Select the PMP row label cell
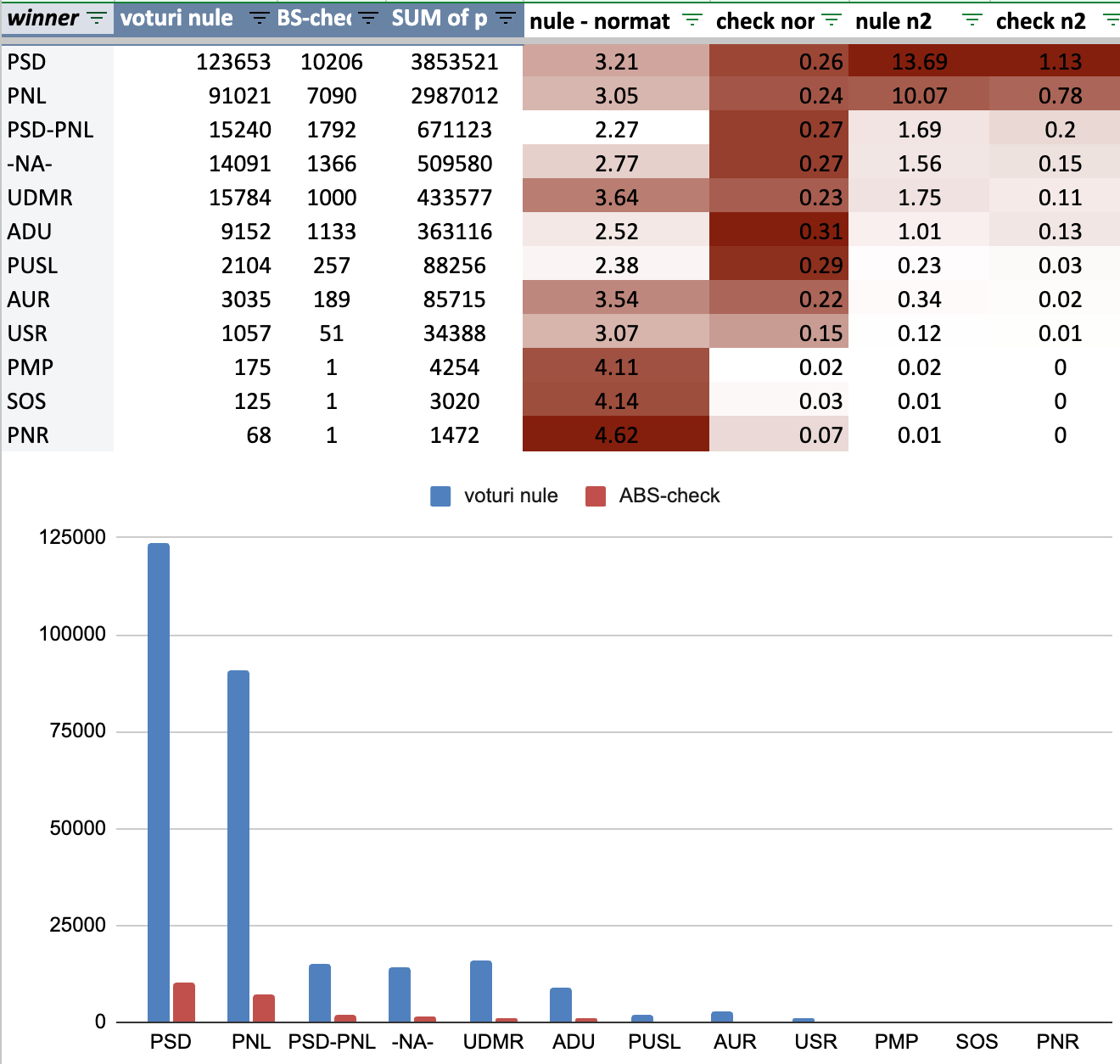1120x1064 pixels. pyautogui.click(x=58, y=367)
